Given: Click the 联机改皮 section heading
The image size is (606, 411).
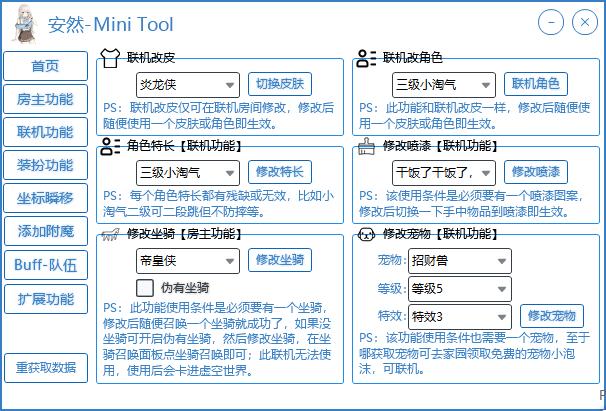Looking at the screenshot, I should pos(151,58).
